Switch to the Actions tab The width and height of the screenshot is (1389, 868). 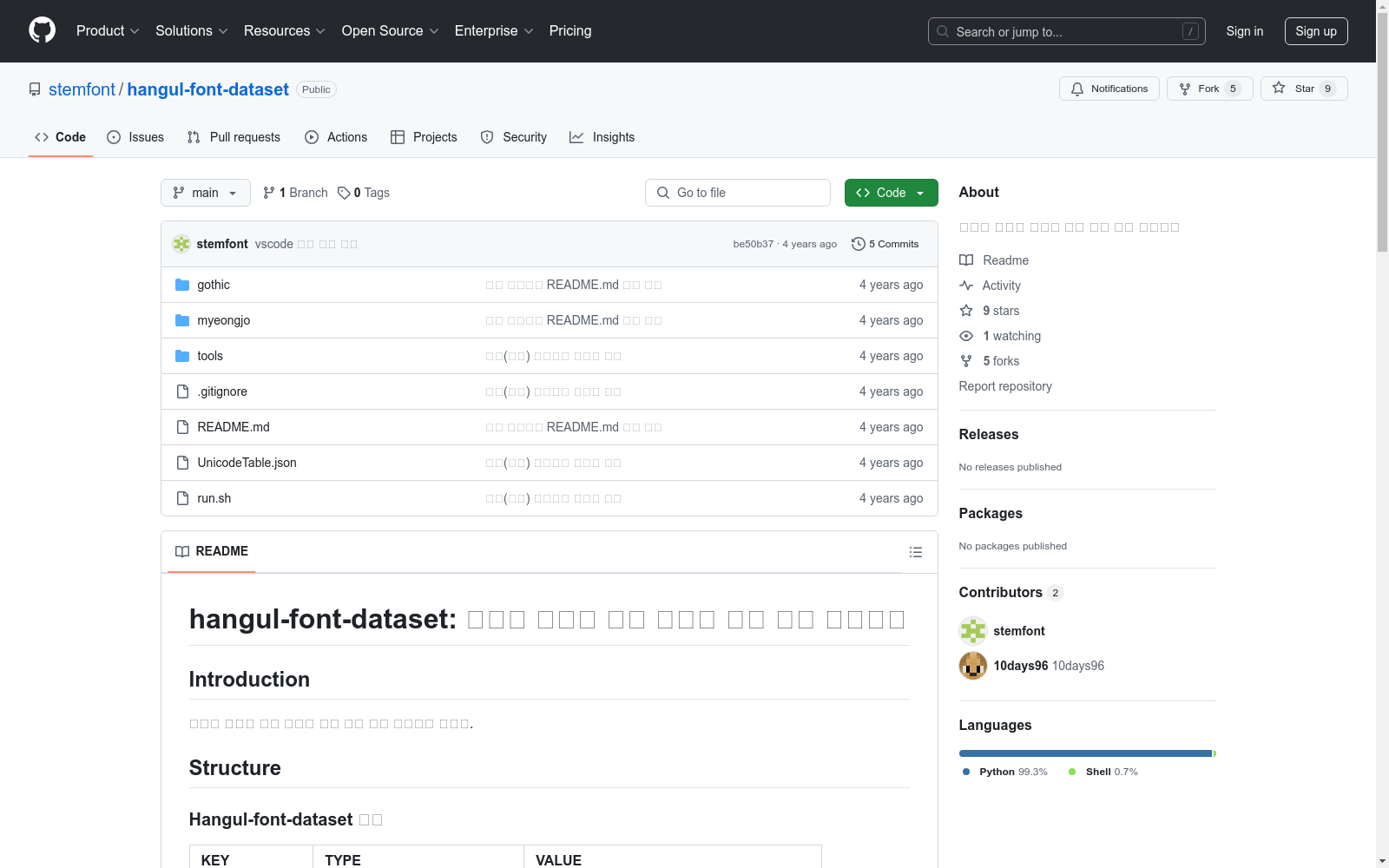336,137
